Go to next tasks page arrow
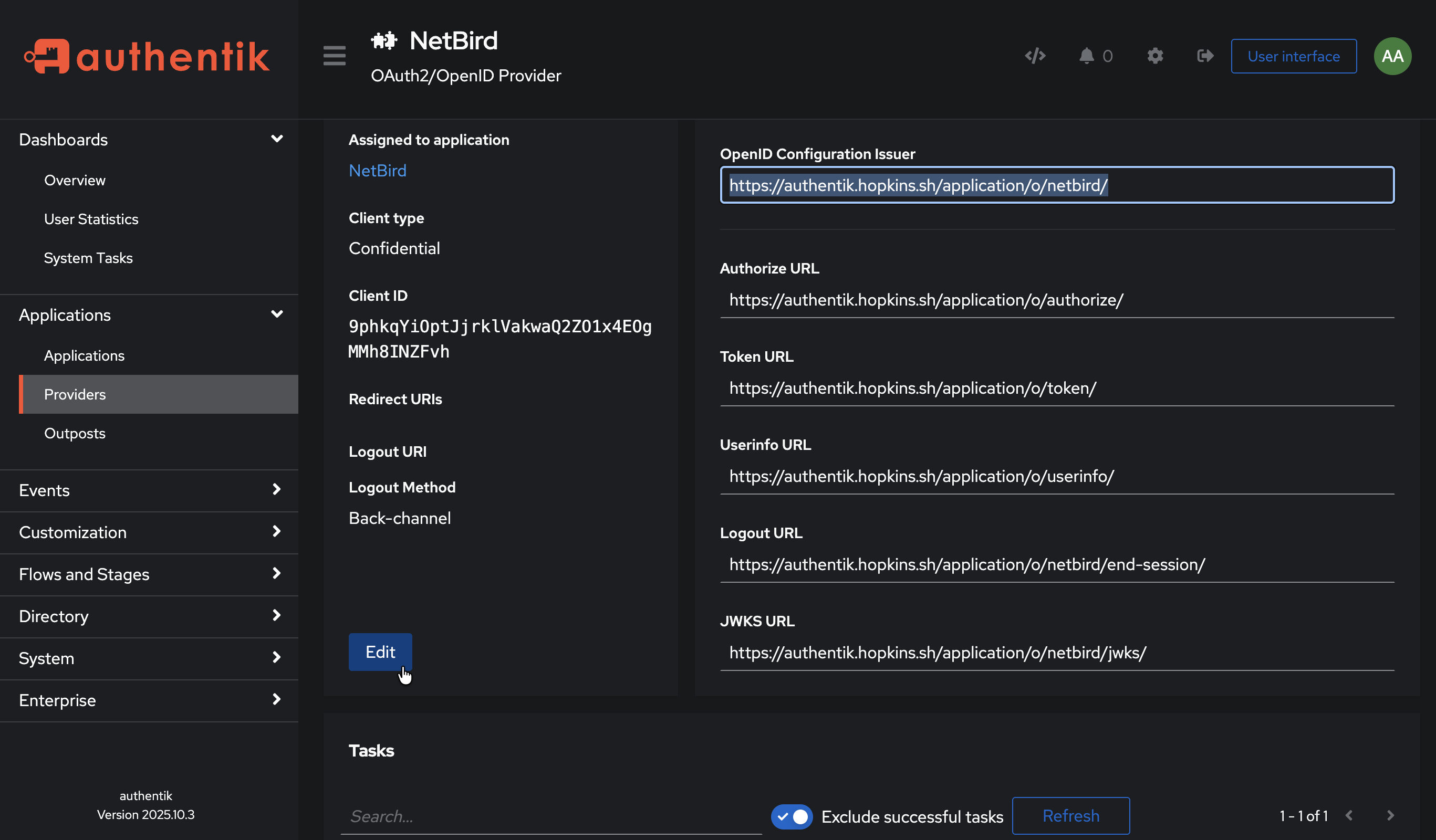Viewport: 1436px width, 840px height. (x=1390, y=815)
